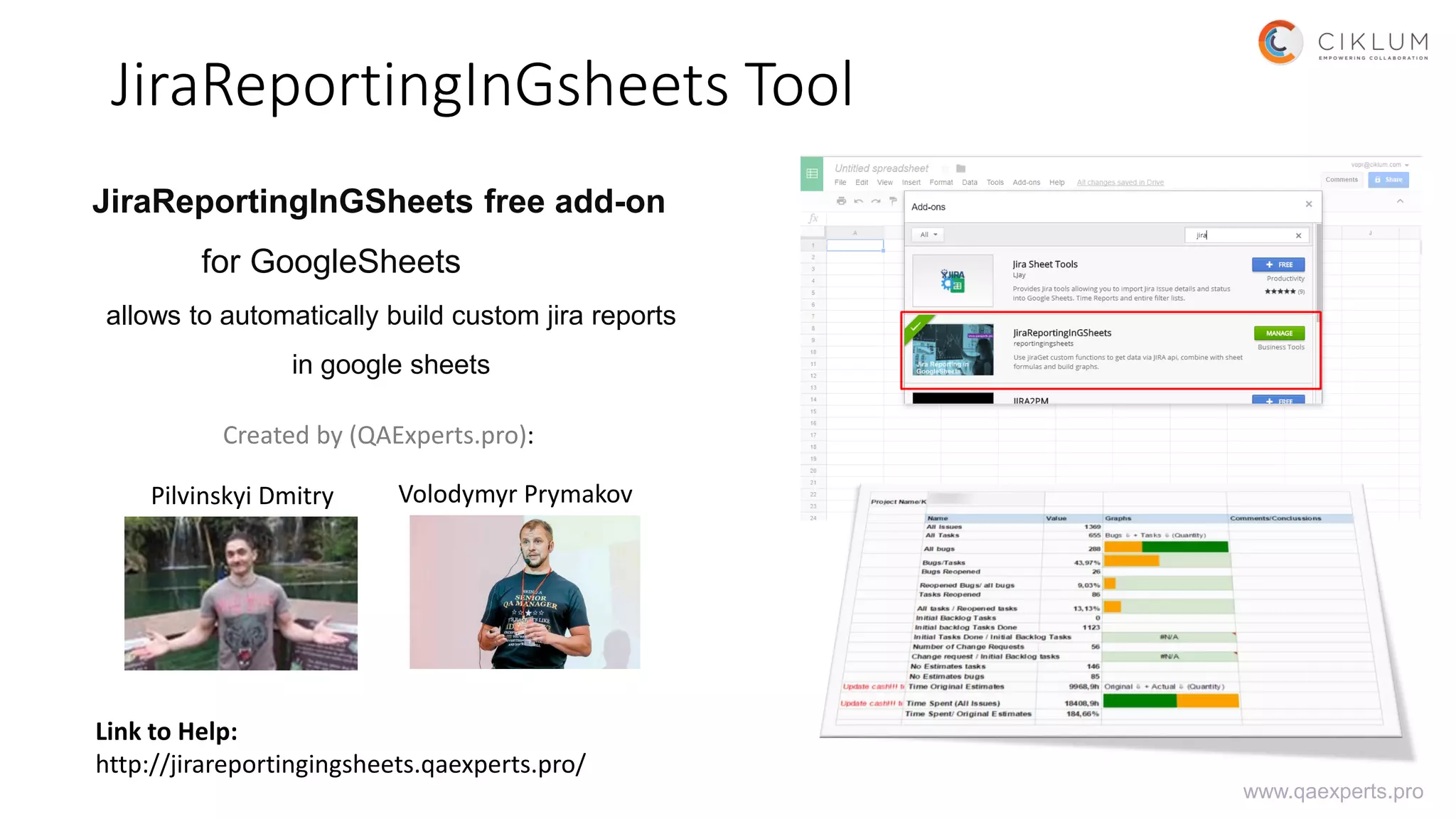Screen dimensions: 1456x819
Task: Open the Data menu
Action: tap(970, 183)
